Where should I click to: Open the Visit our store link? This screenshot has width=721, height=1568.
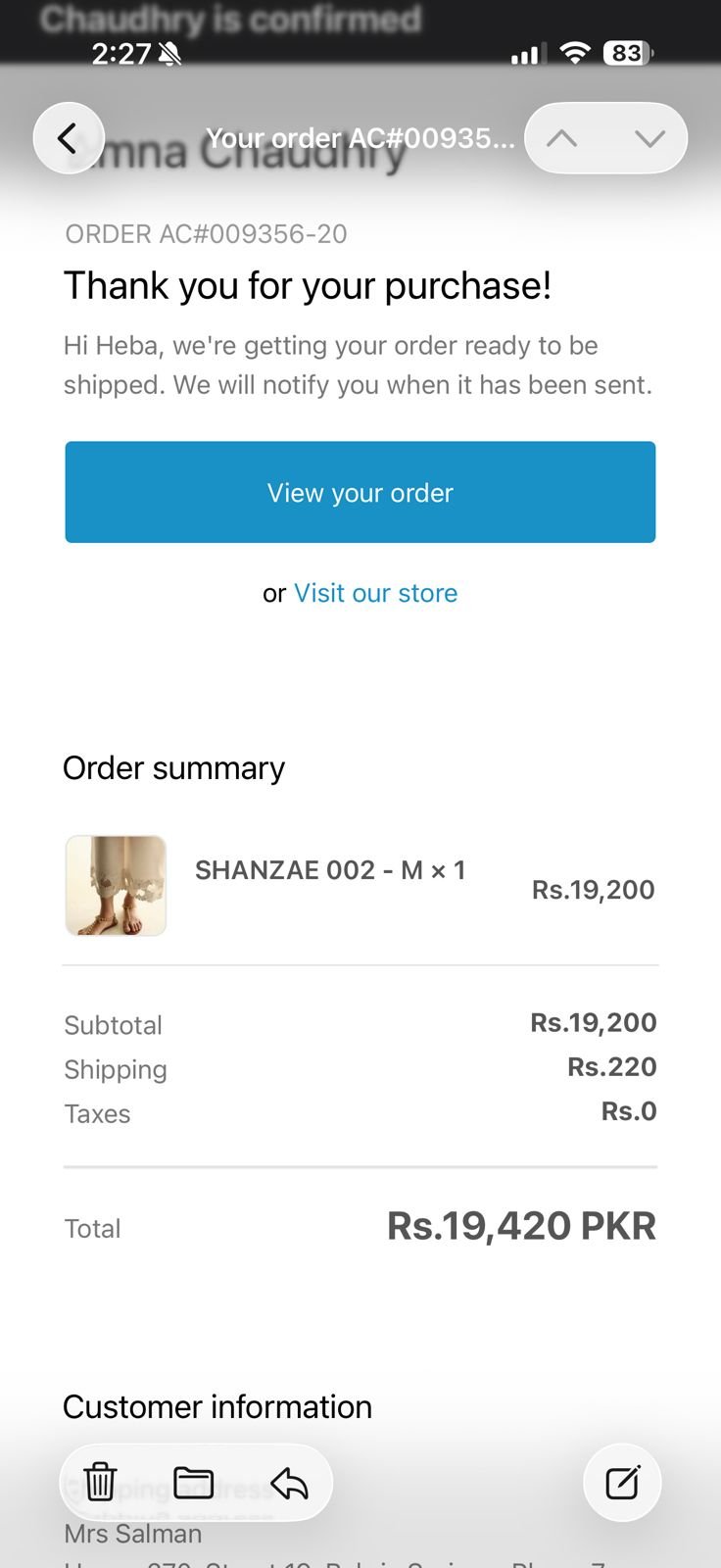375,593
